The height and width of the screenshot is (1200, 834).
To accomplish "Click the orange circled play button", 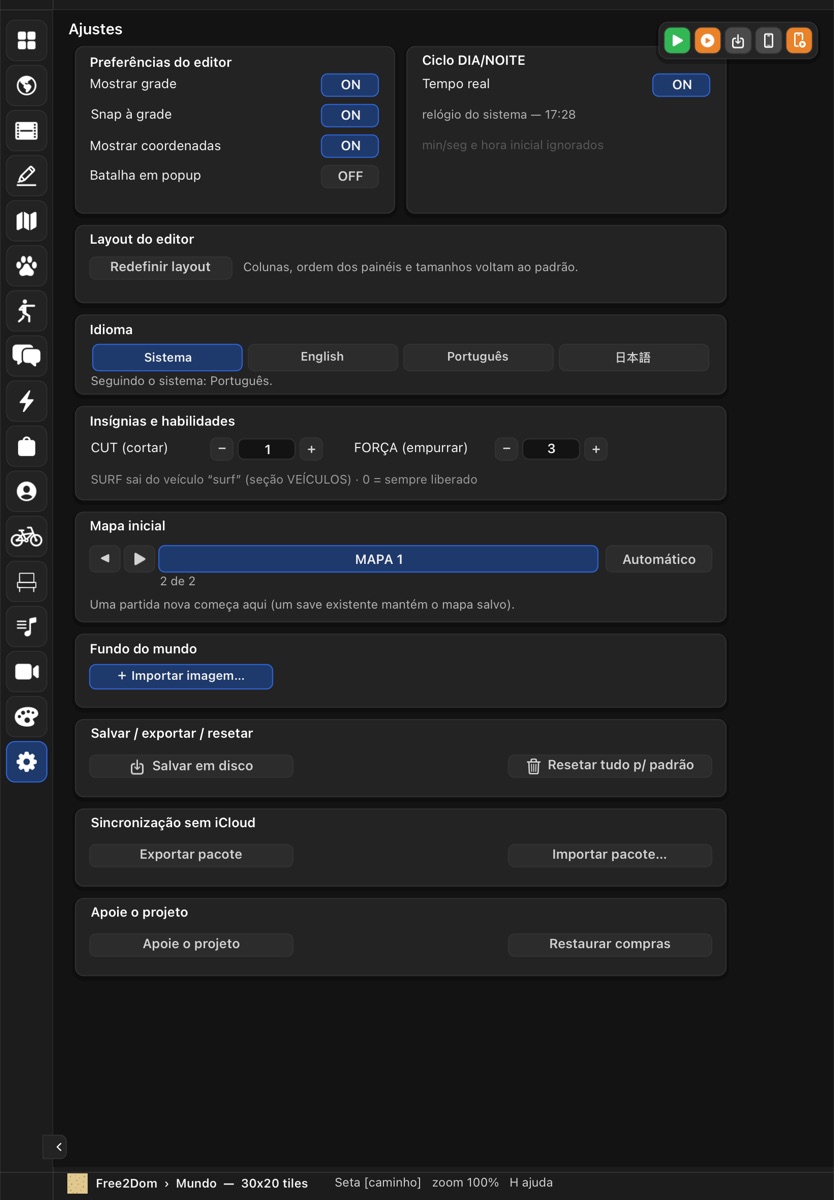I will [707, 40].
